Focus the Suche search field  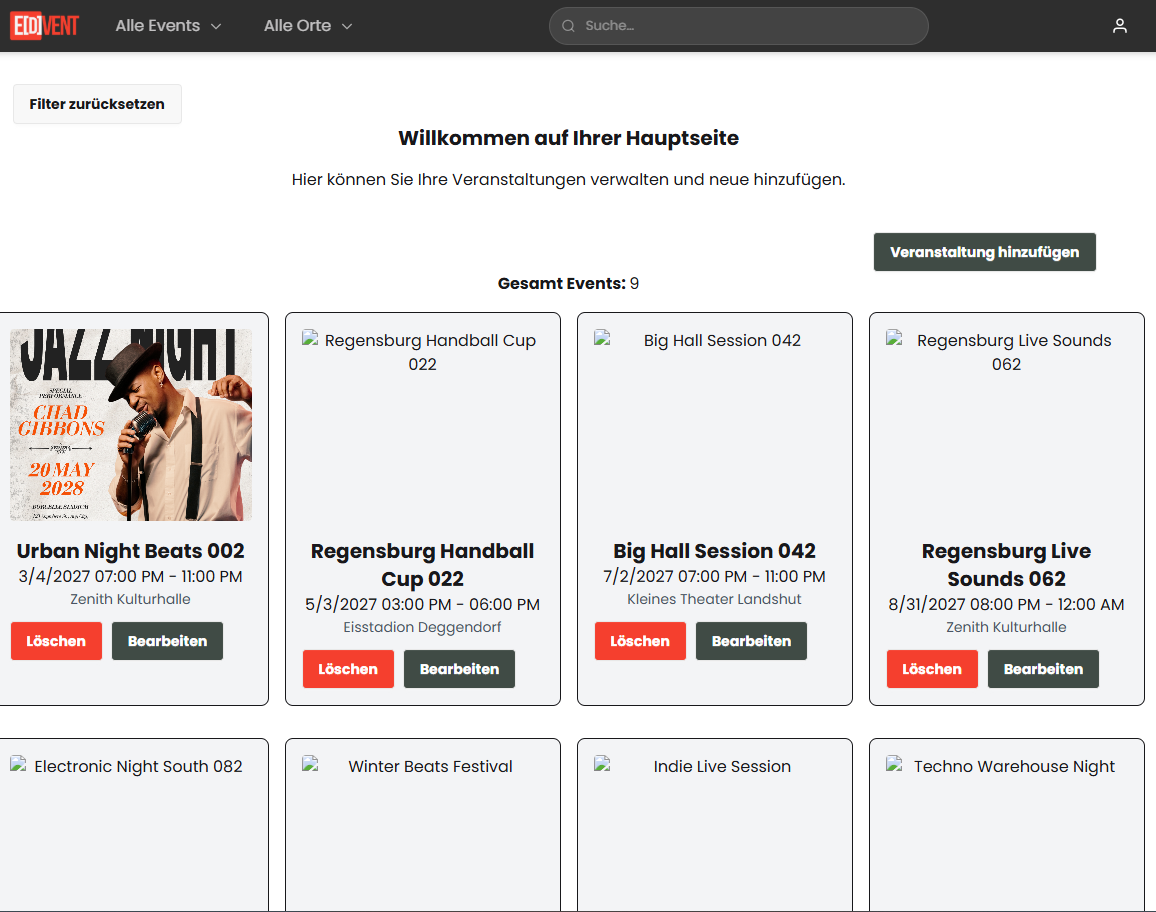pos(738,26)
